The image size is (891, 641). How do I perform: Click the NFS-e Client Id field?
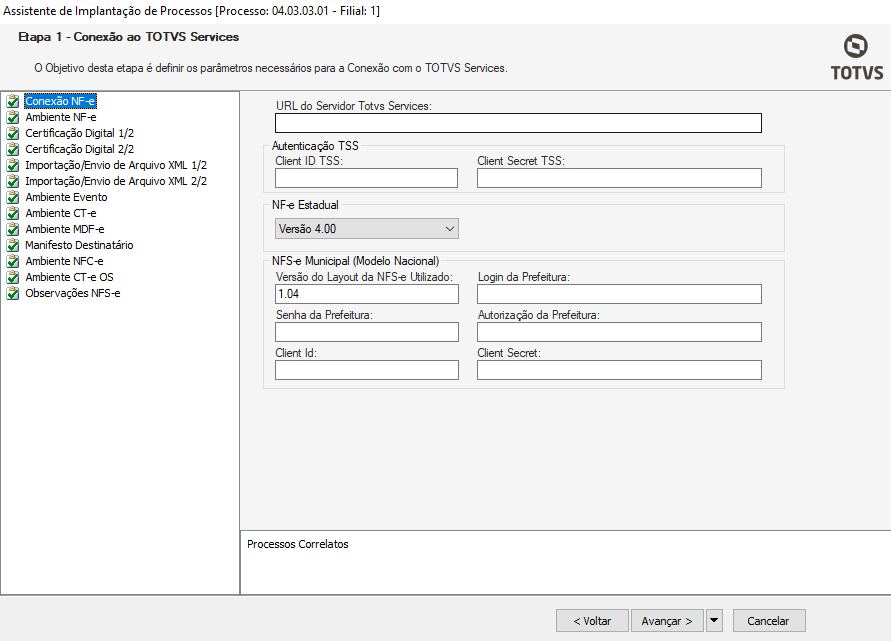367,370
